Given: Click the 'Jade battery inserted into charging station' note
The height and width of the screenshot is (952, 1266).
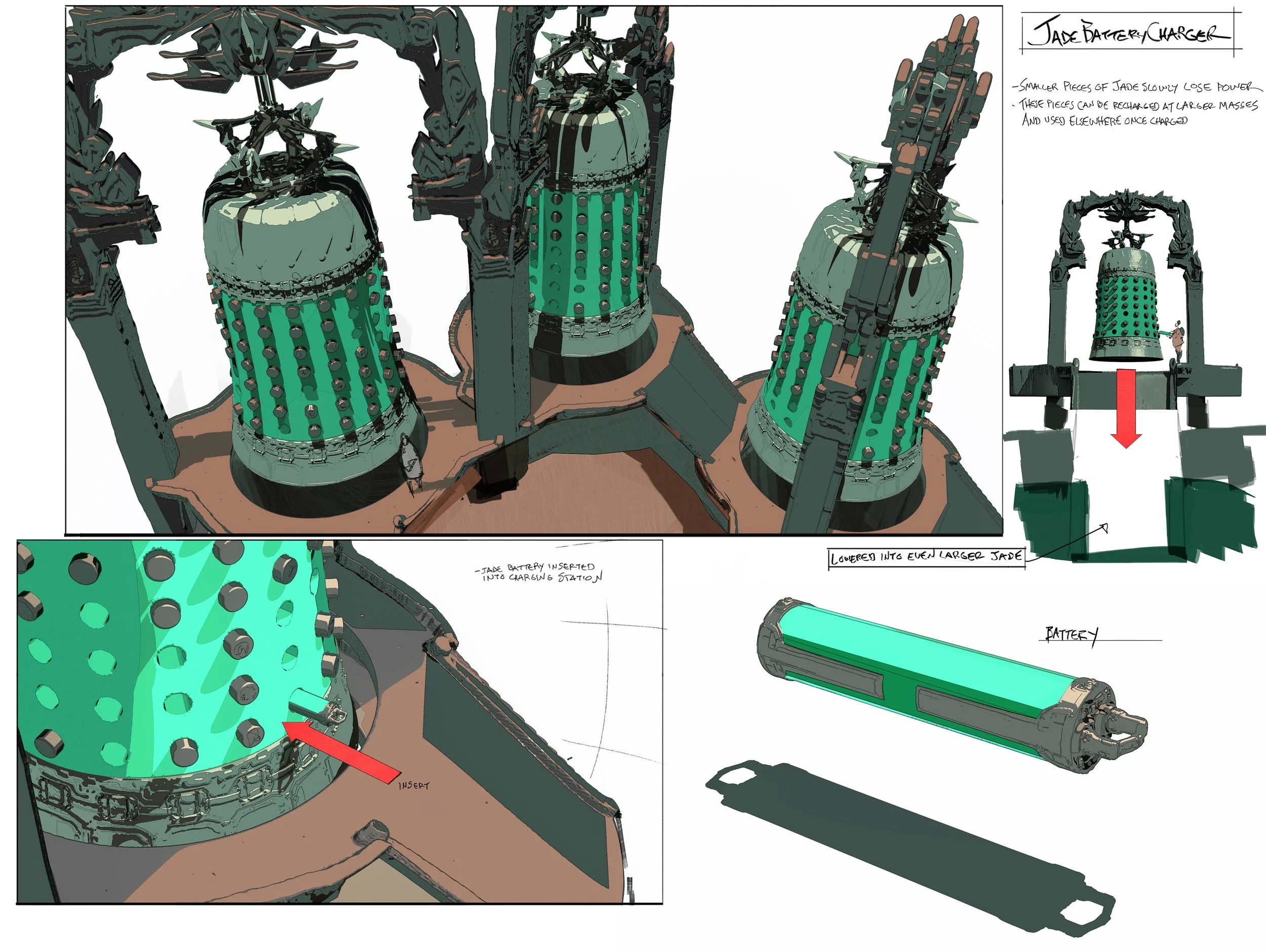Looking at the screenshot, I should (x=538, y=572).
